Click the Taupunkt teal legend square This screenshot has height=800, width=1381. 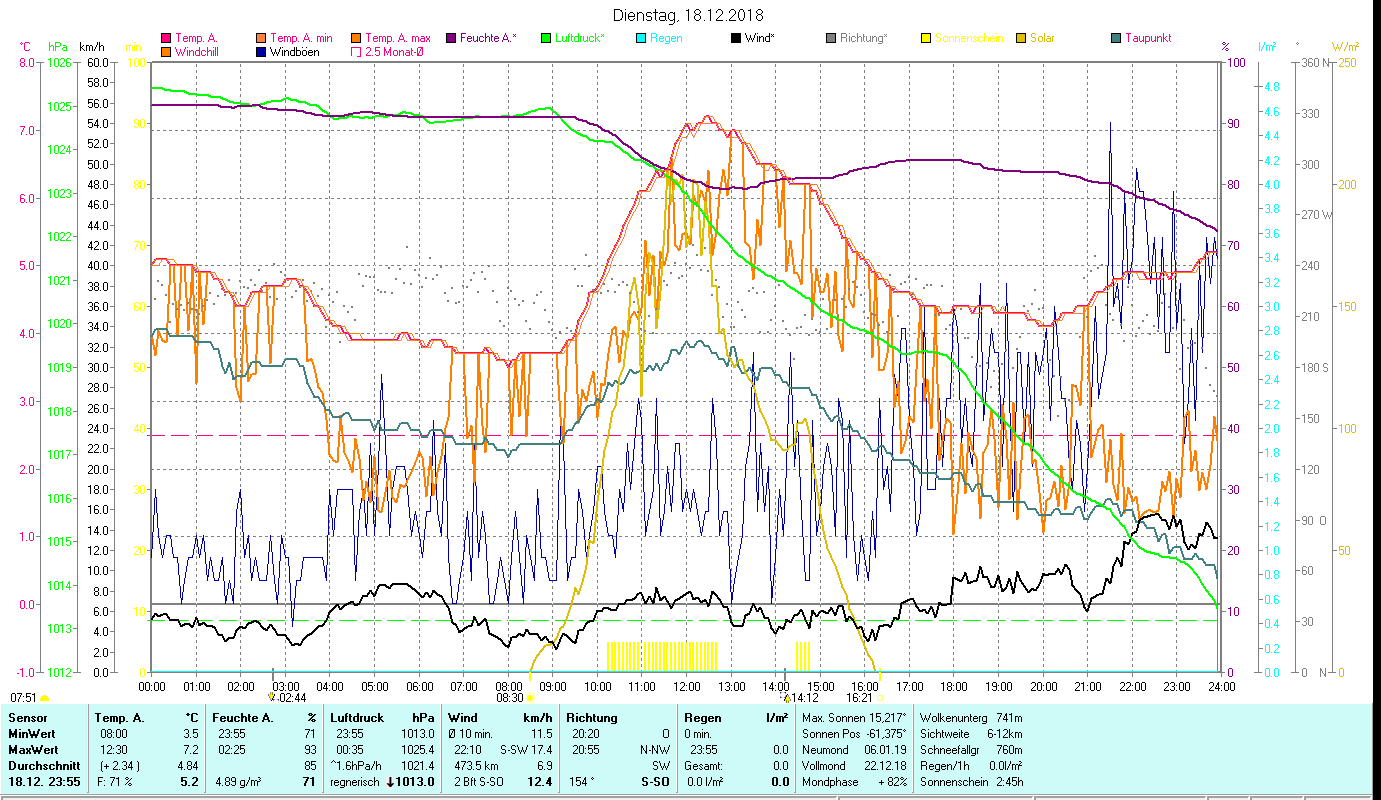point(1116,38)
